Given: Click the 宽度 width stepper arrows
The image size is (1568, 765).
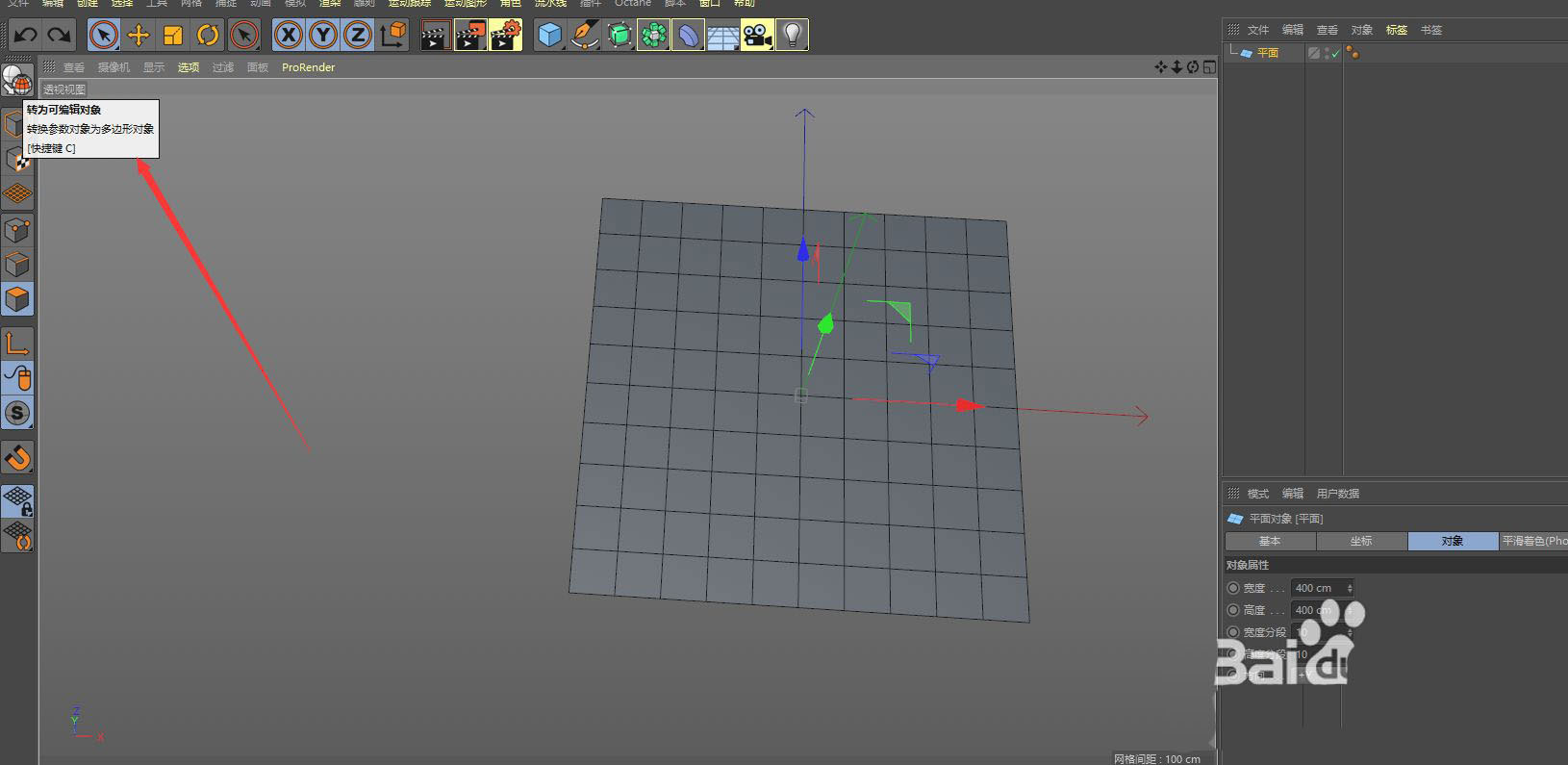Looking at the screenshot, I should click(1350, 588).
